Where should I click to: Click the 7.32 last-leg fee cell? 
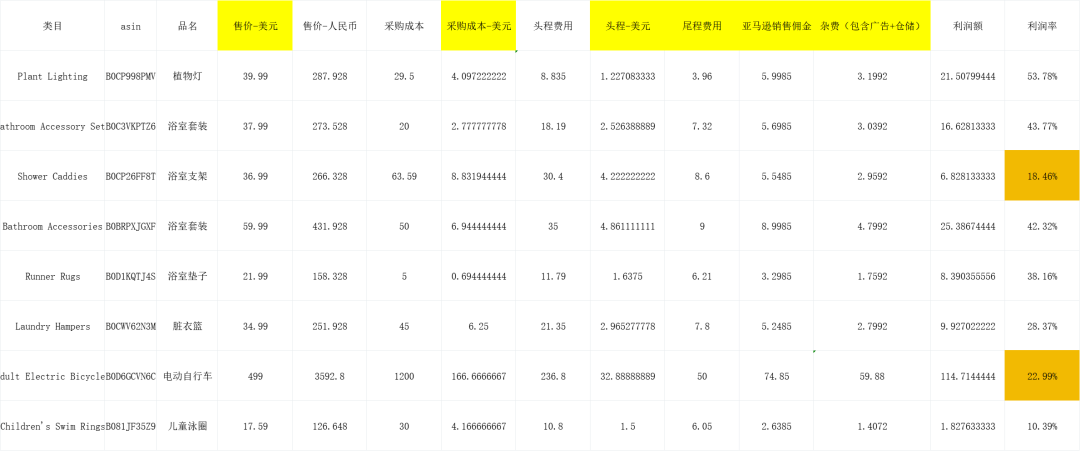tap(702, 126)
